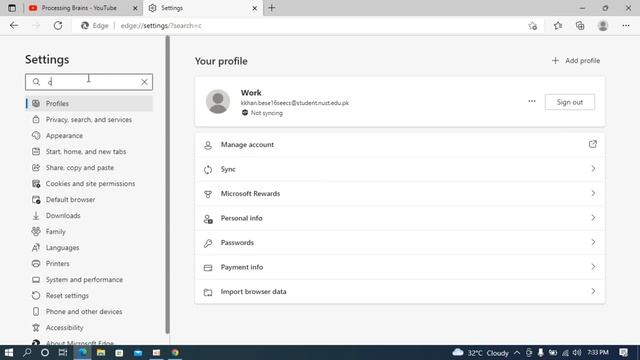The image size is (640, 360).
Task: Open Settings and more ellipsis menu
Action: 626,26
